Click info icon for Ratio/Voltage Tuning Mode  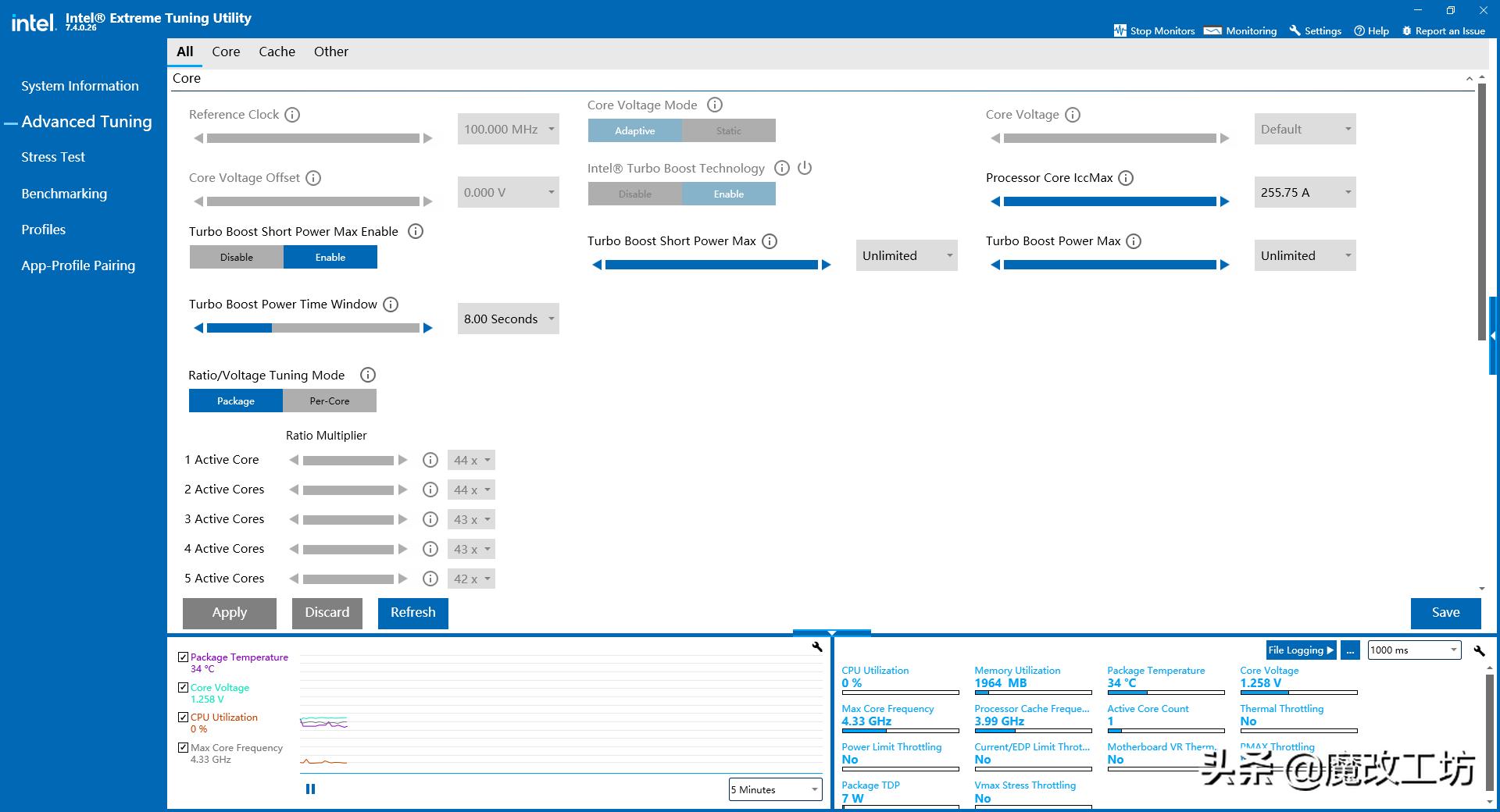tap(367, 375)
